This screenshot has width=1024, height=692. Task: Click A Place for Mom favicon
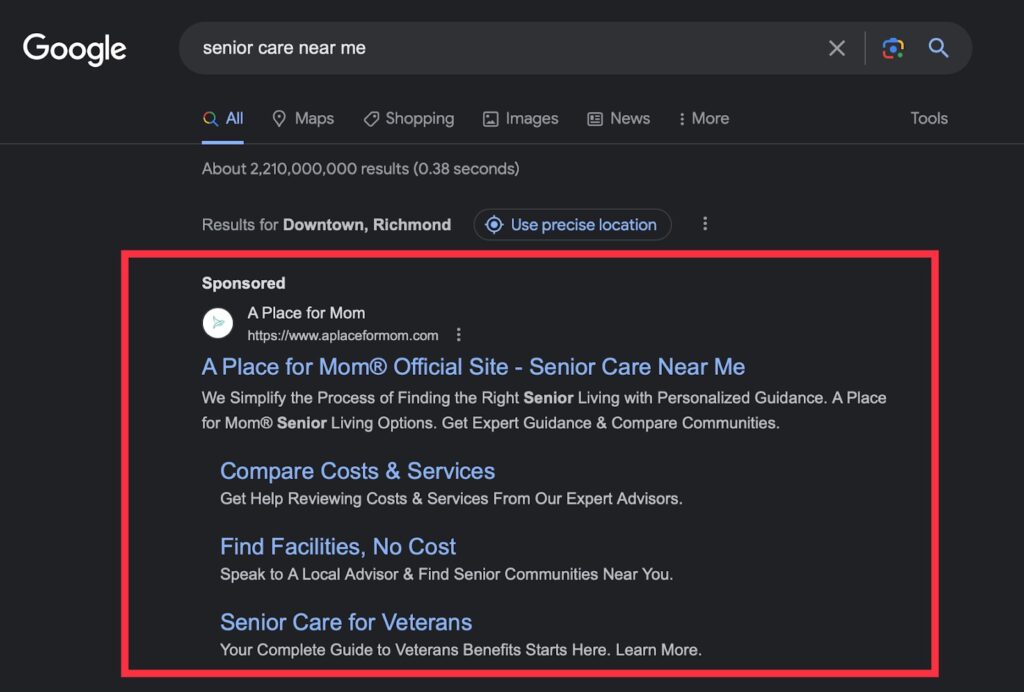coord(217,323)
